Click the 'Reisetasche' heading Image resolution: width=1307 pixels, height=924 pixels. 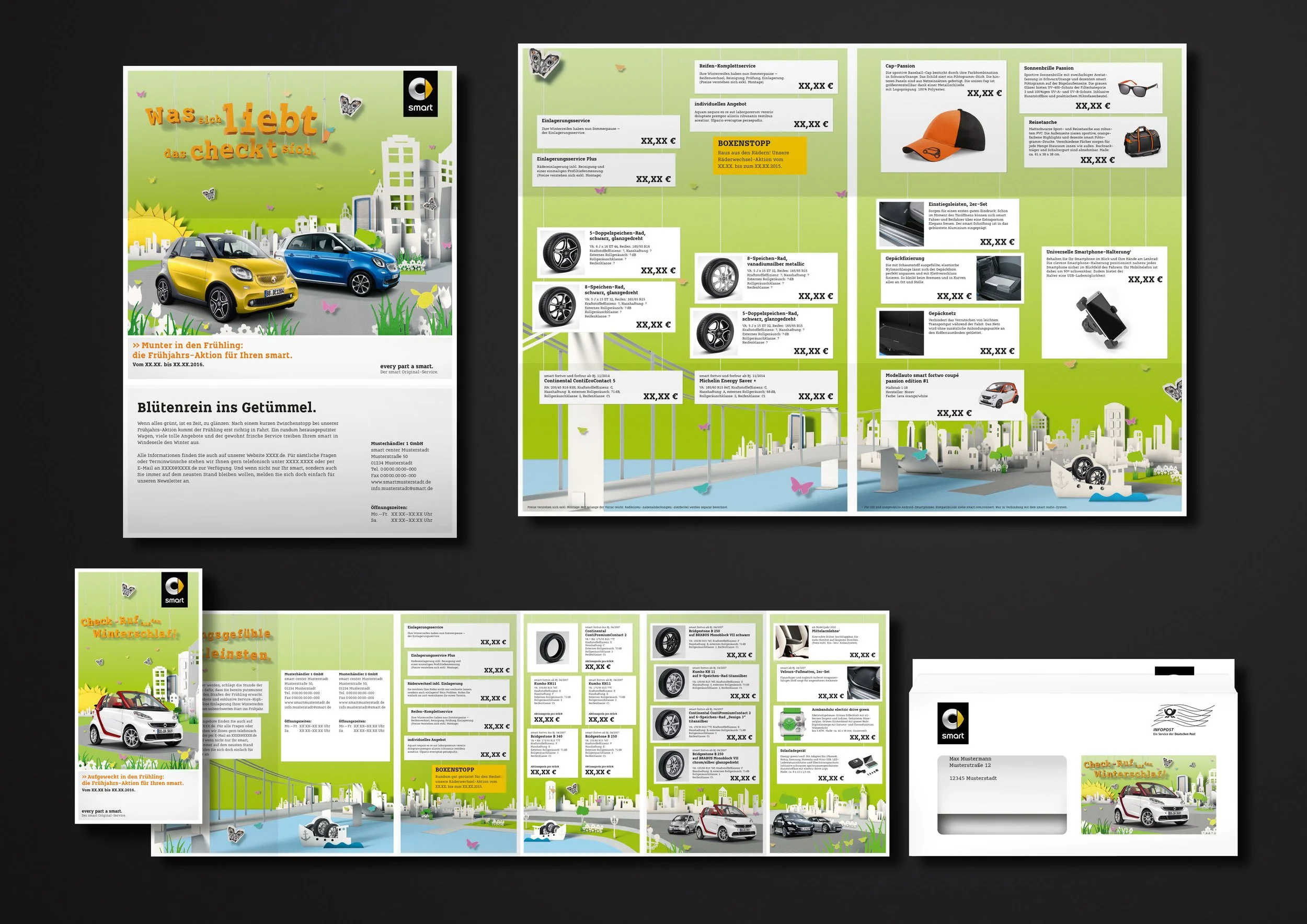(1042, 122)
